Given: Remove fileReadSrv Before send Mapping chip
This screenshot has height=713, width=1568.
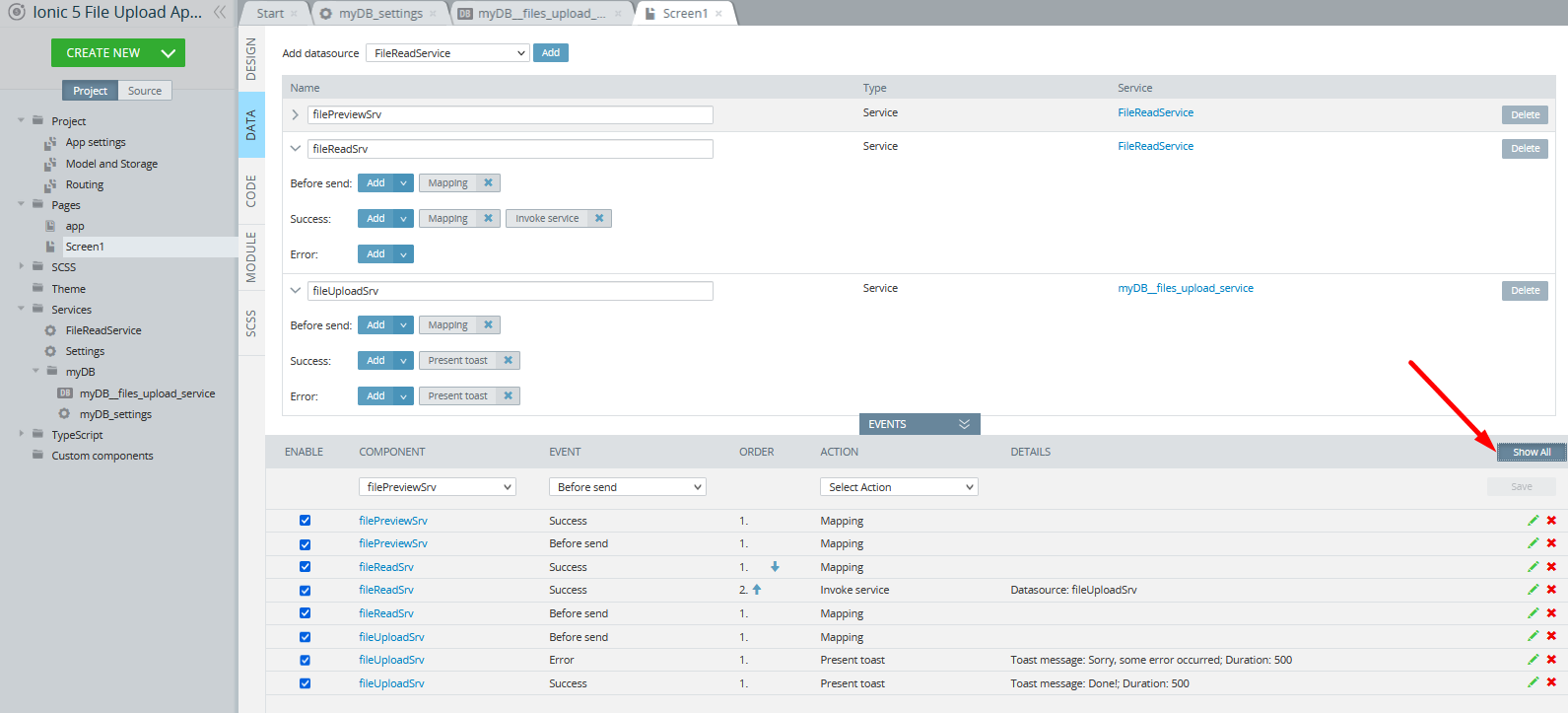Looking at the screenshot, I should point(488,182).
